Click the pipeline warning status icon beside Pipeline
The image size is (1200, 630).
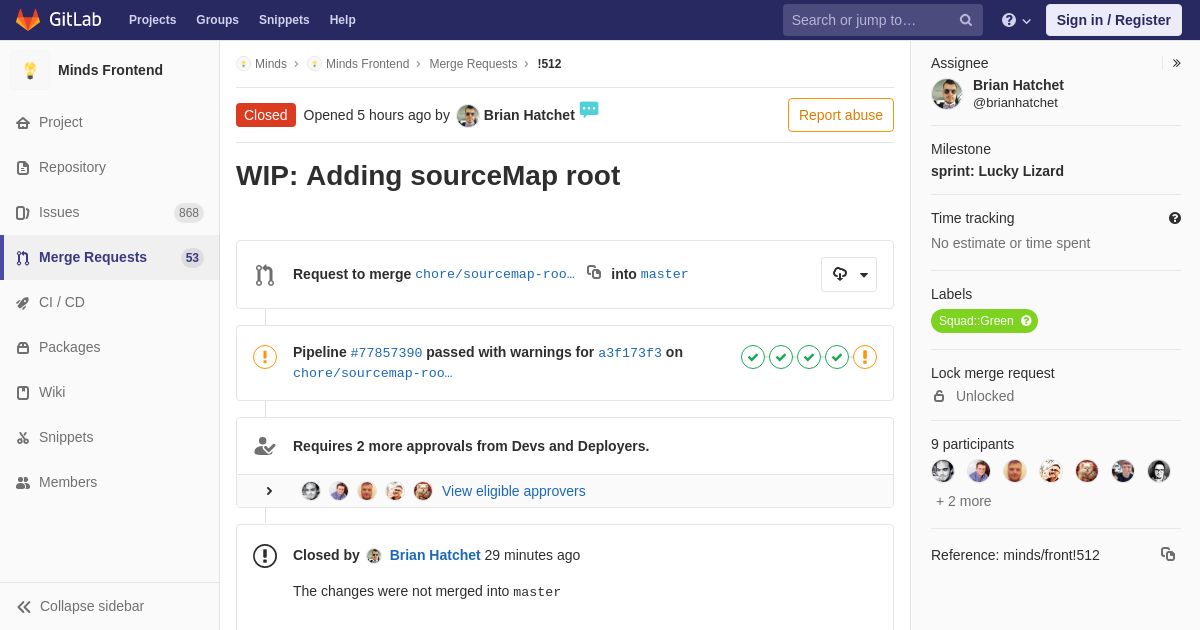click(265, 357)
